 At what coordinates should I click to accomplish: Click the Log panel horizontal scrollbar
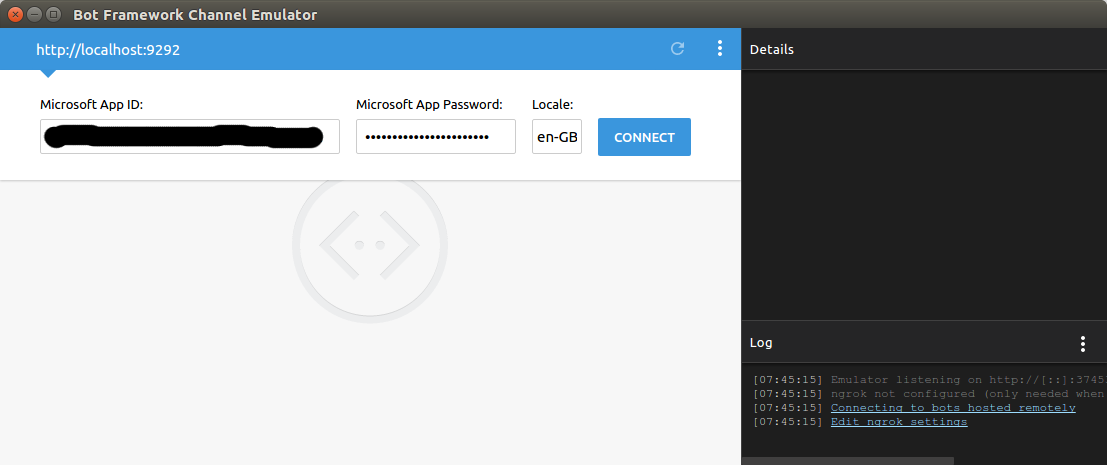(x=847, y=461)
